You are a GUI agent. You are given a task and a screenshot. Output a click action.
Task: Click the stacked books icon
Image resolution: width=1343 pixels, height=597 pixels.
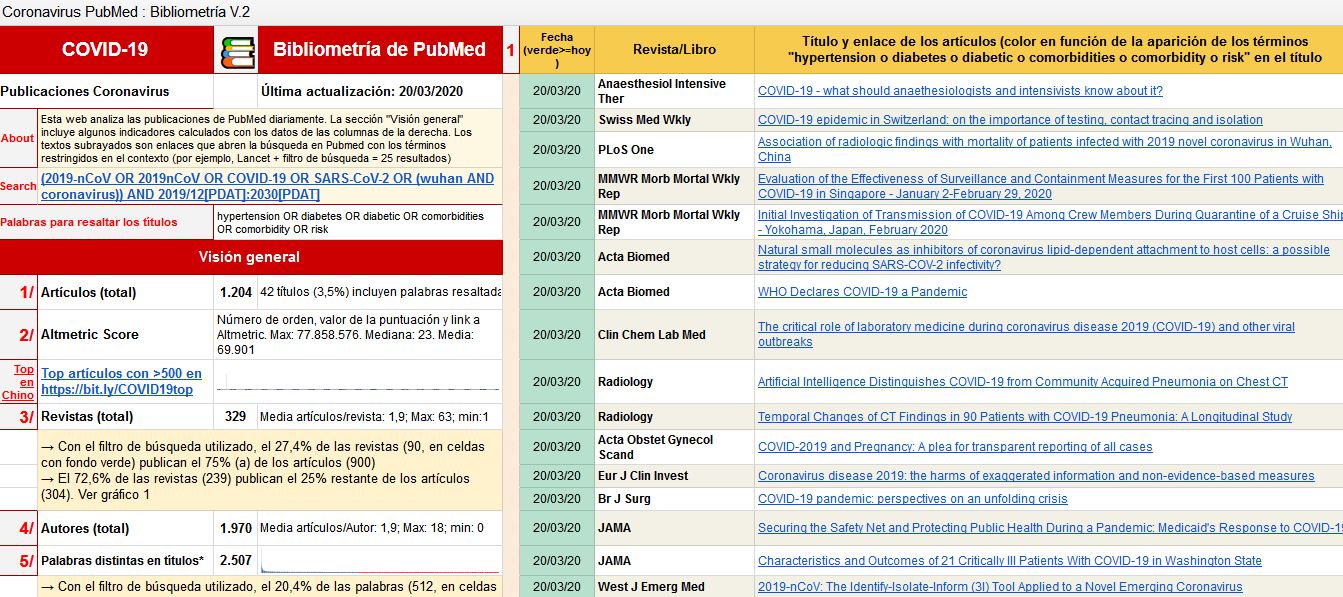236,51
